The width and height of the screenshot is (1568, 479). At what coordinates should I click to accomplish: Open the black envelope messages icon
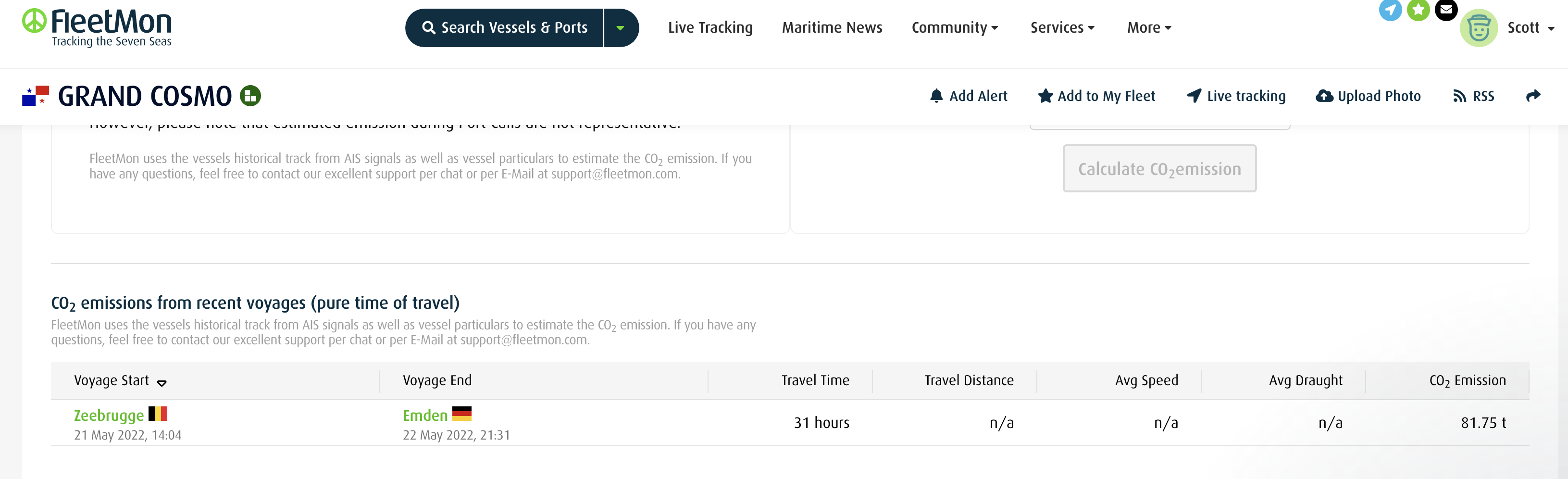(x=1445, y=10)
